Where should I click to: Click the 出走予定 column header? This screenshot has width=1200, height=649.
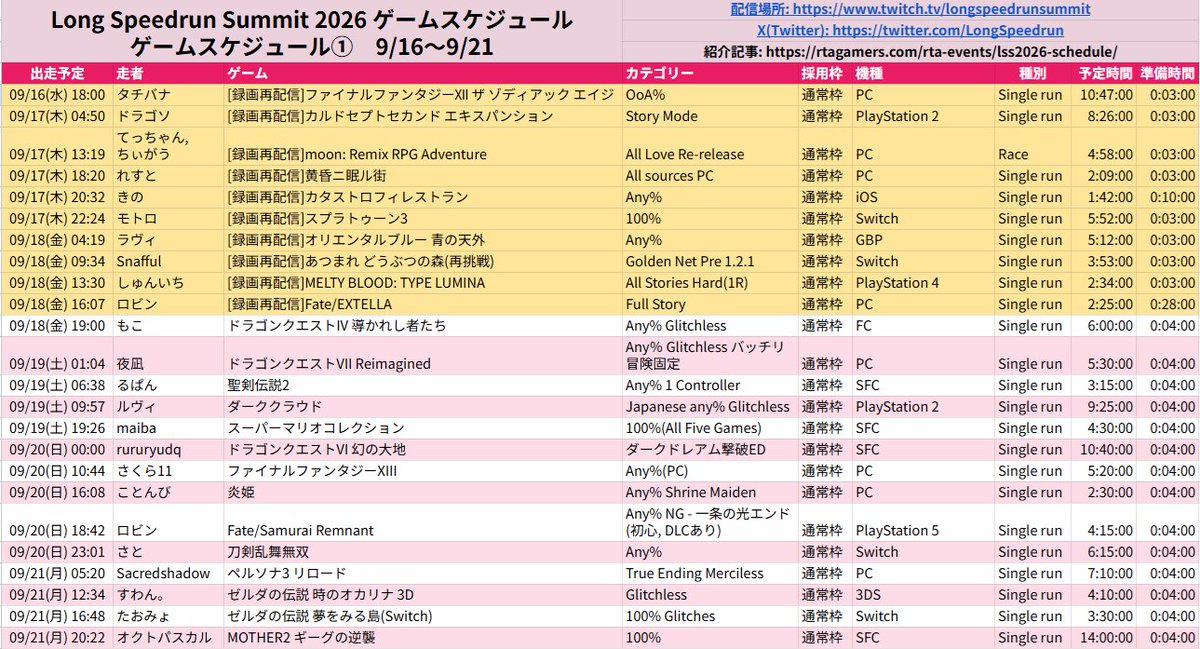coord(58,73)
